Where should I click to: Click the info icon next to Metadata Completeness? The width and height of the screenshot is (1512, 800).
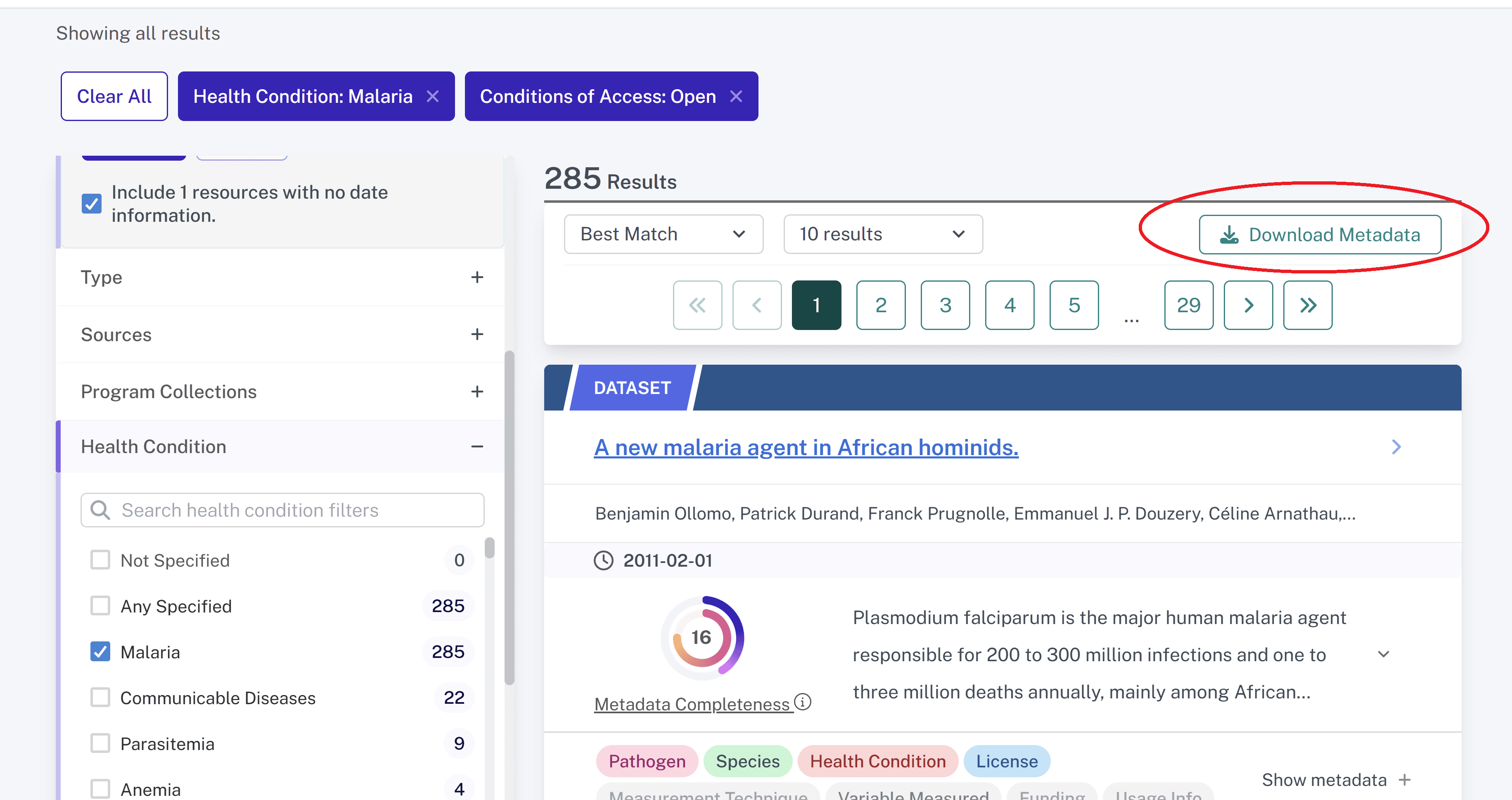click(802, 702)
